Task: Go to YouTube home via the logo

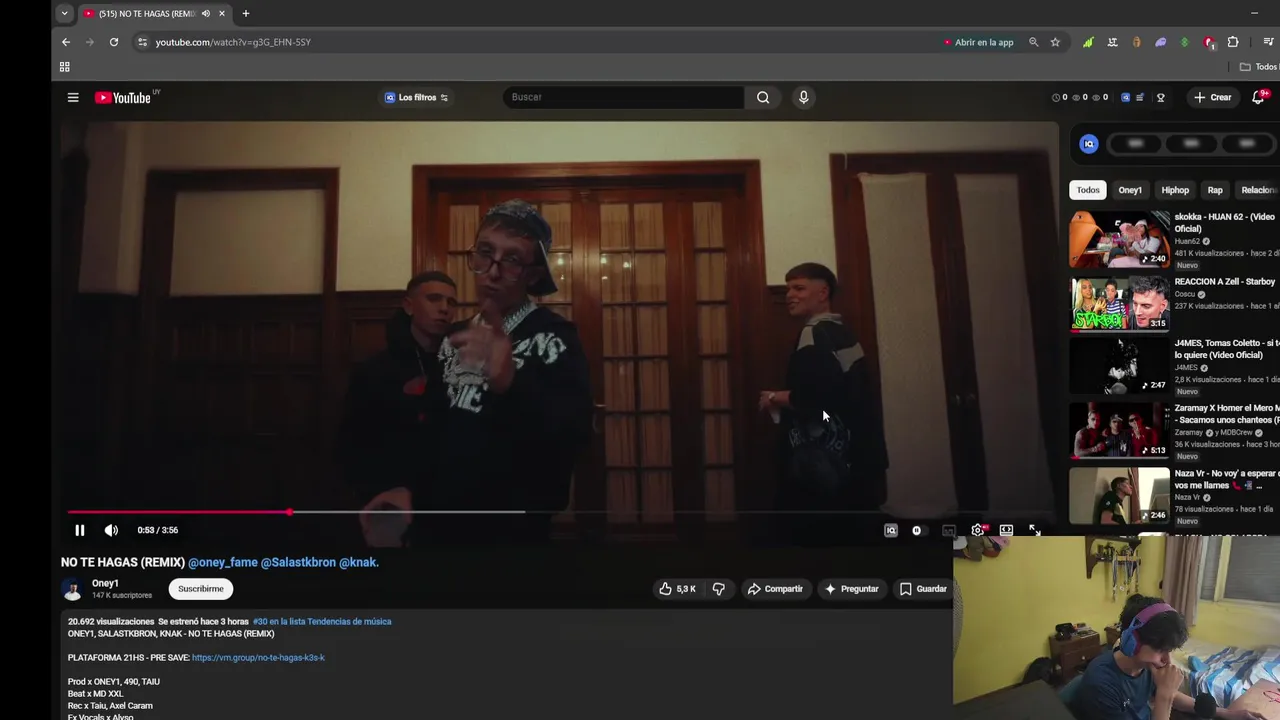Action: click(123, 97)
